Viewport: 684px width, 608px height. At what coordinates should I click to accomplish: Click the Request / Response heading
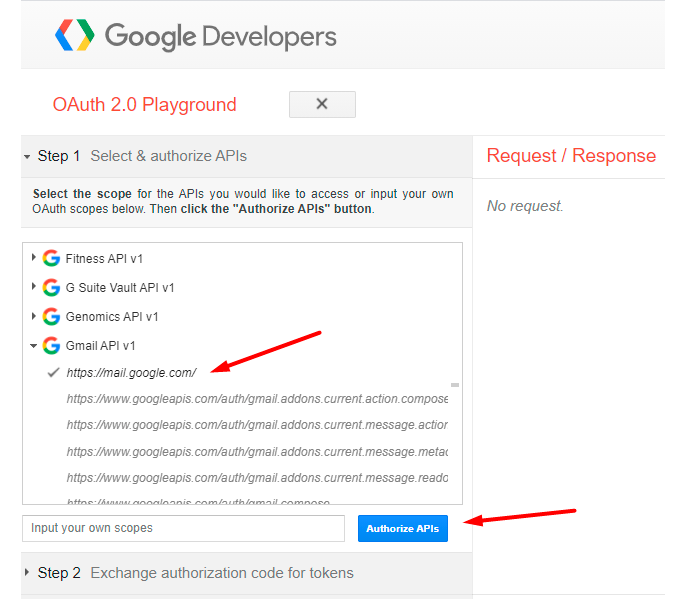click(571, 155)
